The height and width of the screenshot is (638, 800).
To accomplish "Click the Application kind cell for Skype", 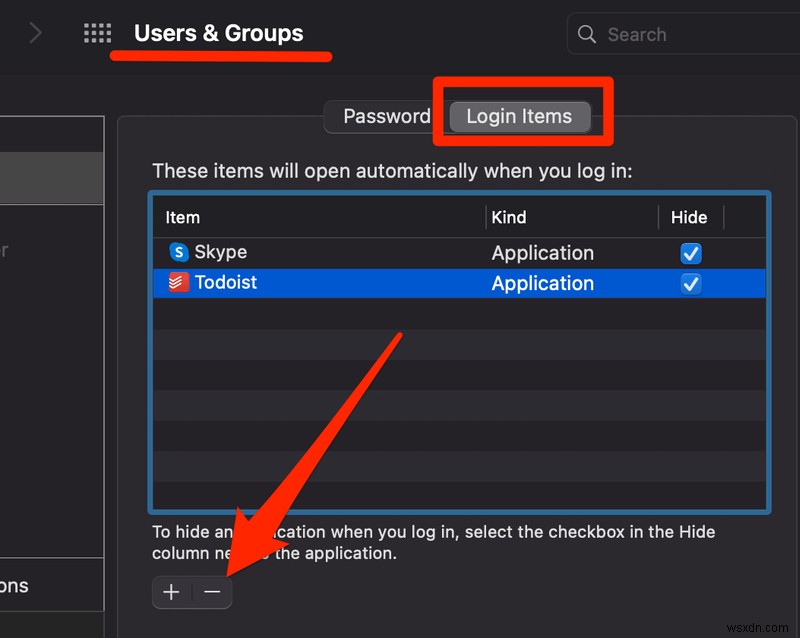I will pyautogui.click(x=542, y=253).
